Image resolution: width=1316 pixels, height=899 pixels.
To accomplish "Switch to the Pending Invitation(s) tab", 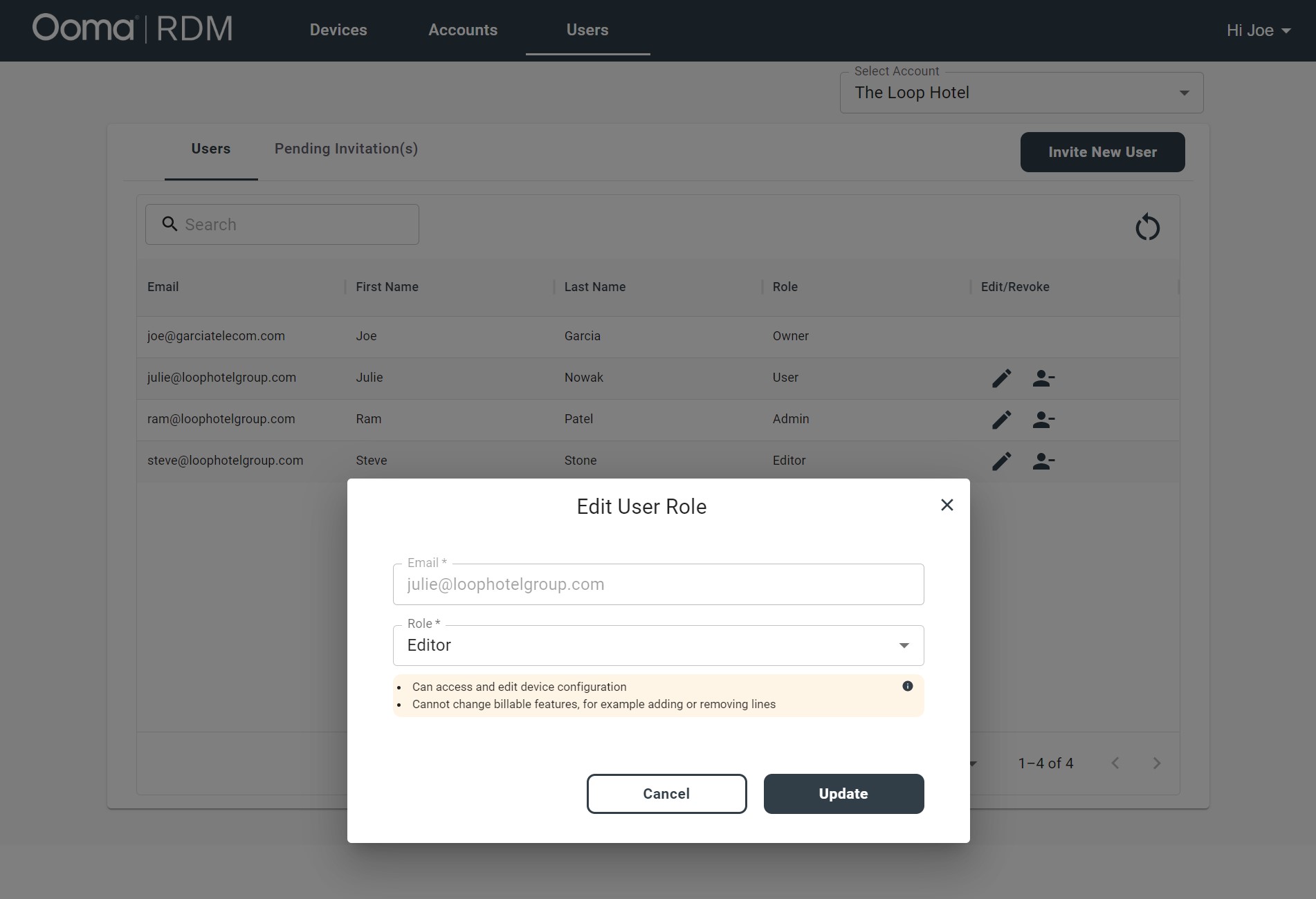I will click(346, 149).
